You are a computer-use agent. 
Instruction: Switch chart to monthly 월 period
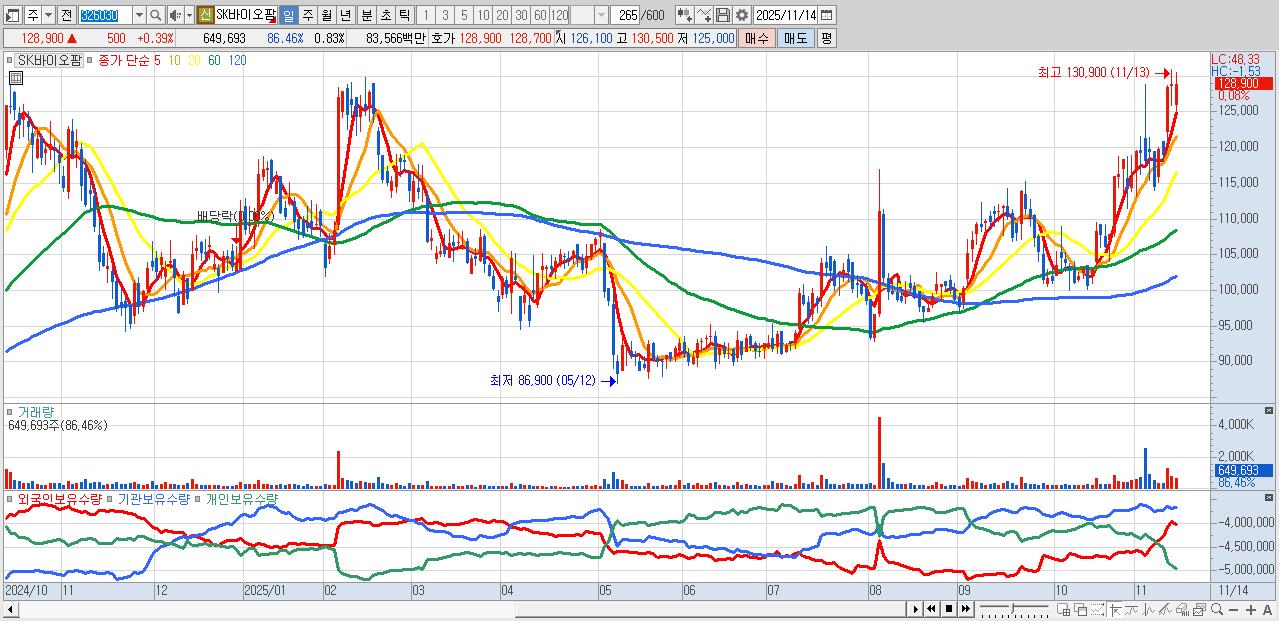(326, 15)
